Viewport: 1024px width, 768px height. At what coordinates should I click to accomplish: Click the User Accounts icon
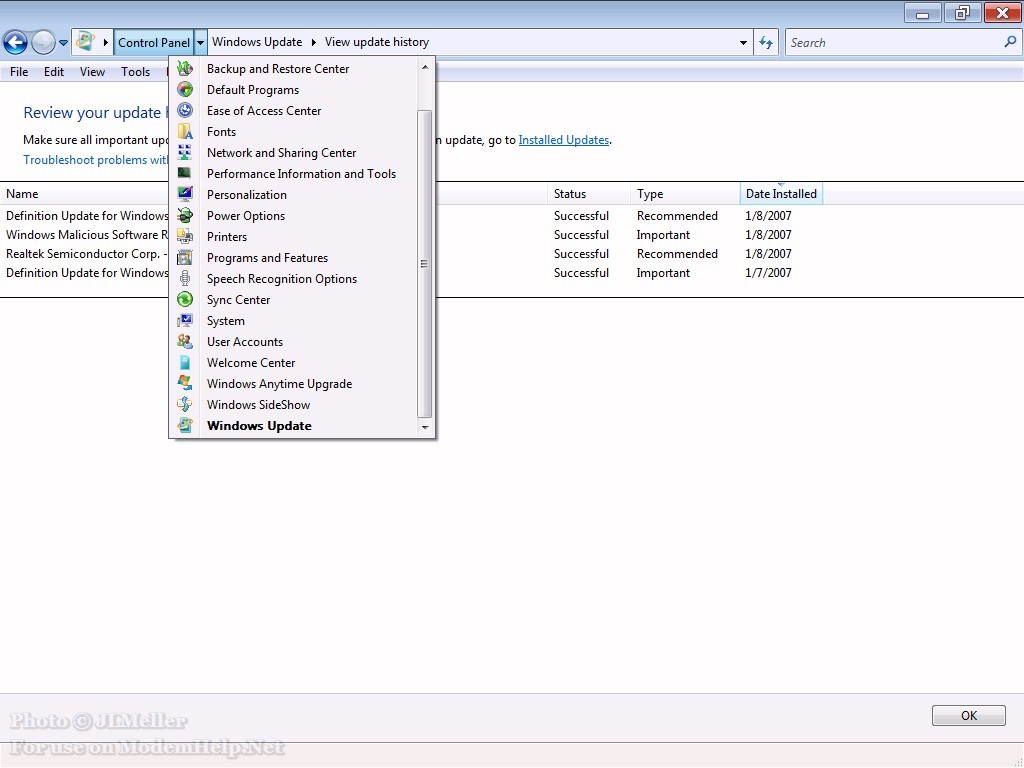point(185,342)
